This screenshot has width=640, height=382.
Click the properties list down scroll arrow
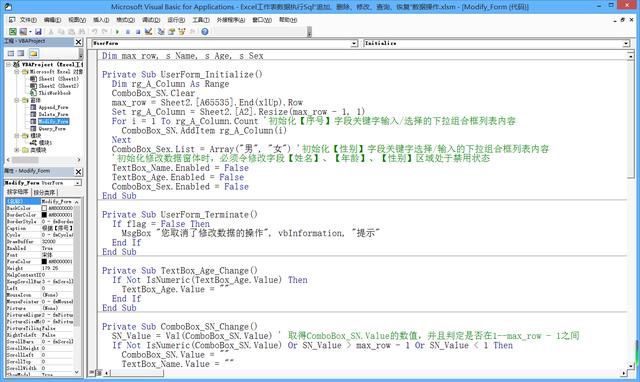coord(77,372)
